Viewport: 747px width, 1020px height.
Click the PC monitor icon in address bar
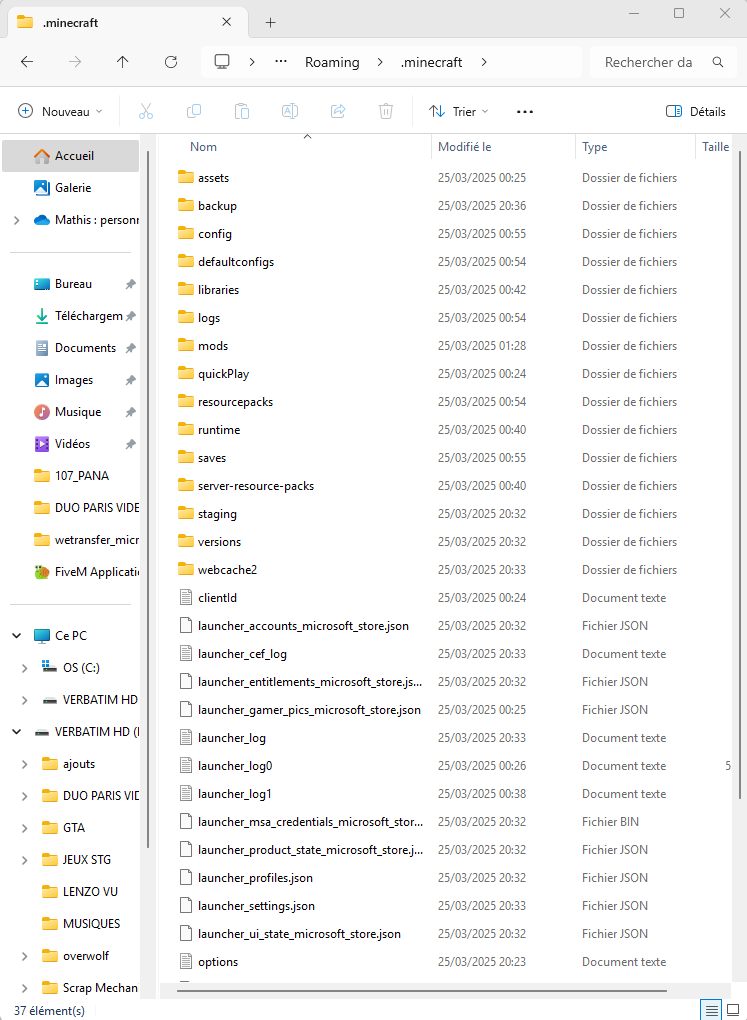tap(223, 62)
